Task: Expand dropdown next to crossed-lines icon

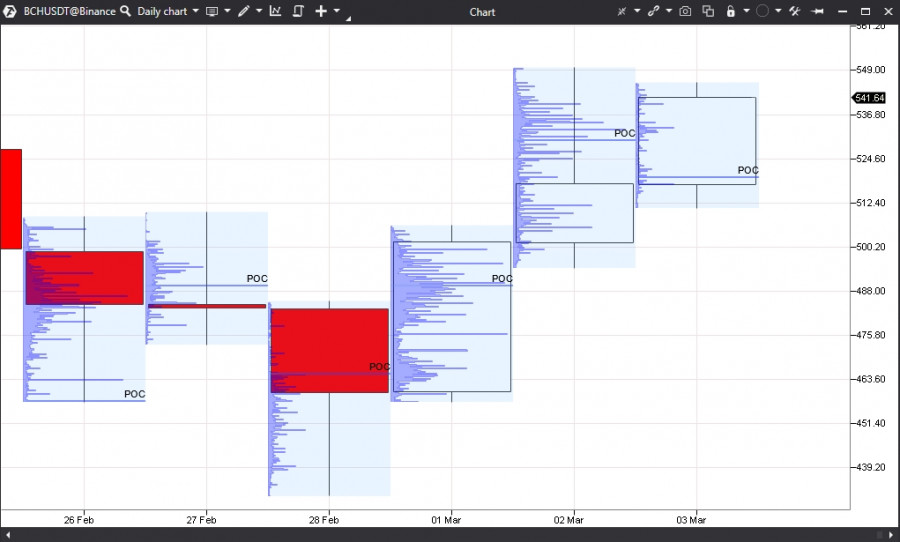Action: (x=637, y=11)
